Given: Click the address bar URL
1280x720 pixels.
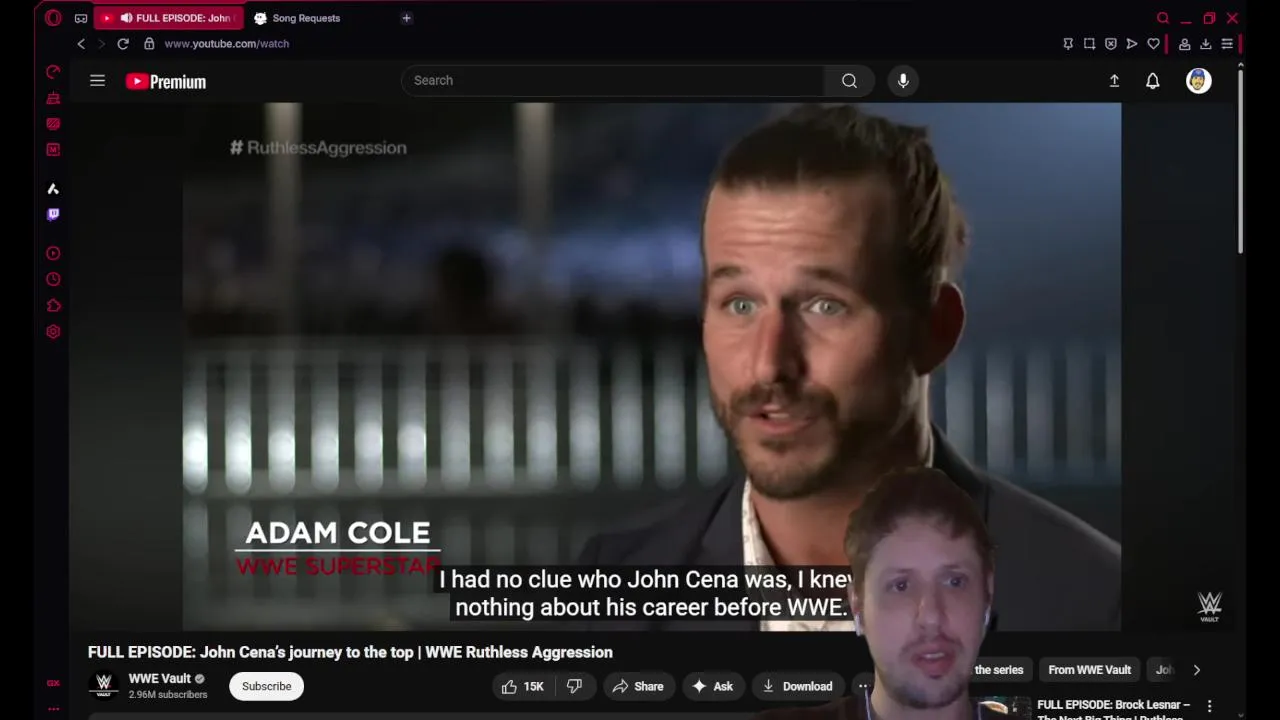Looking at the screenshot, I should 227,44.
